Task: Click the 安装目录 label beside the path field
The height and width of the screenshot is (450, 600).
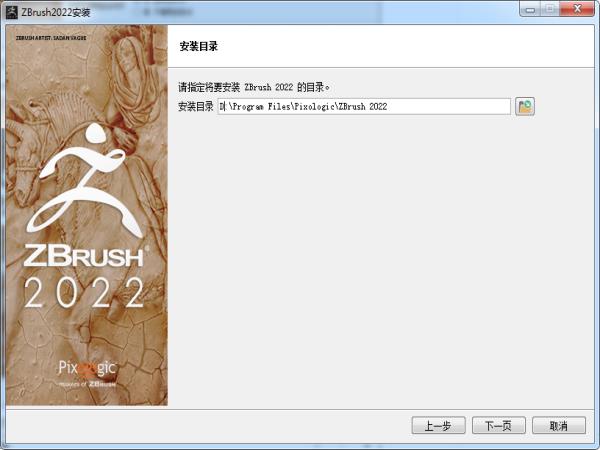Action: click(196, 106)
